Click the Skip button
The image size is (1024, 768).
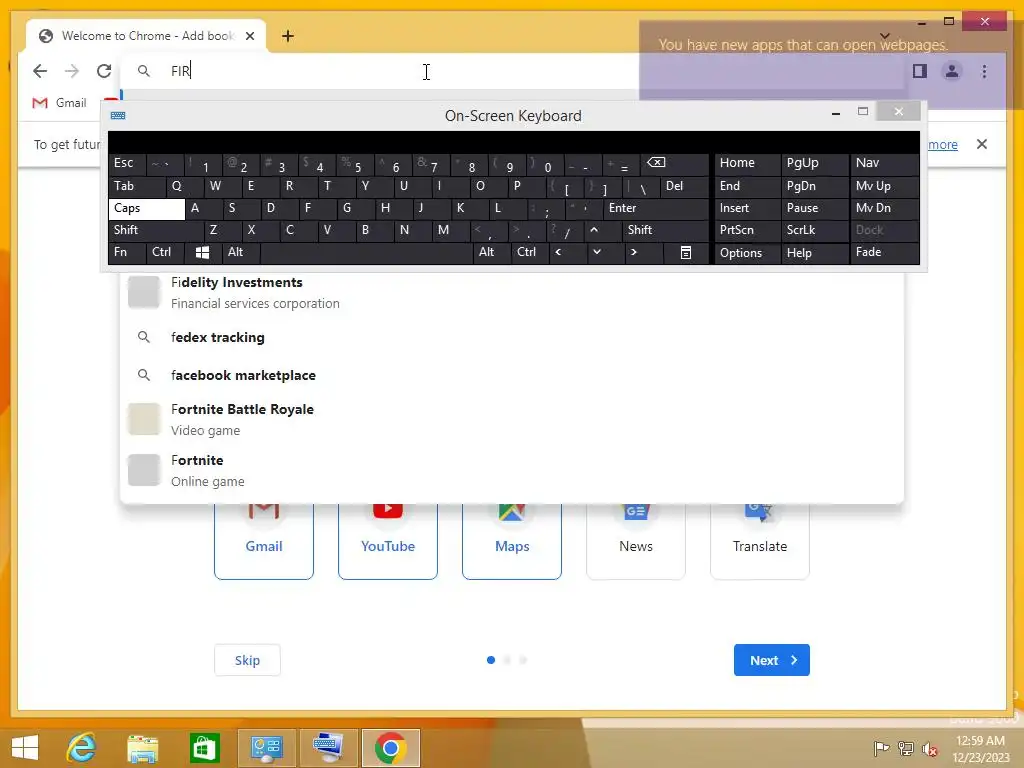tap(248, 660)
